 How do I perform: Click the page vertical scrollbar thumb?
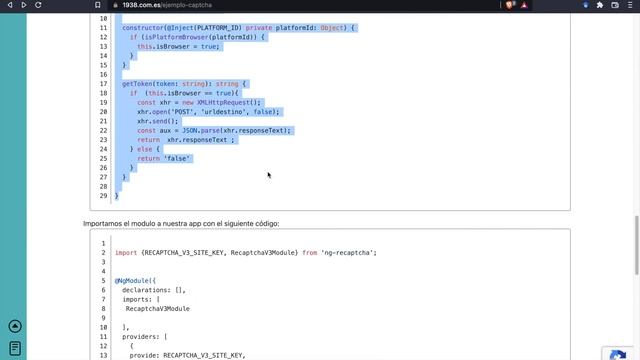pyautogui.click(x=636, y=245)
